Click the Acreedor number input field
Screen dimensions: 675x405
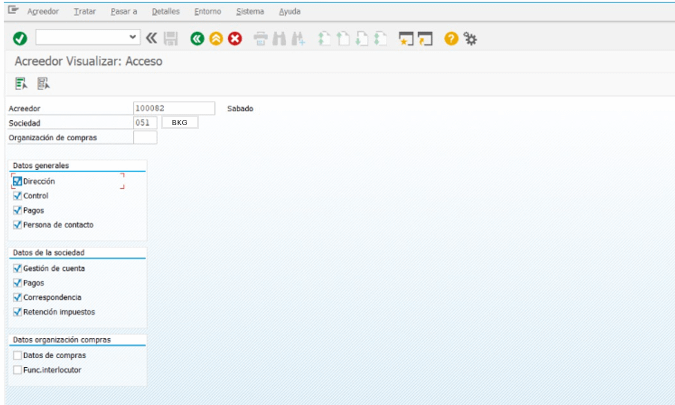173,108
